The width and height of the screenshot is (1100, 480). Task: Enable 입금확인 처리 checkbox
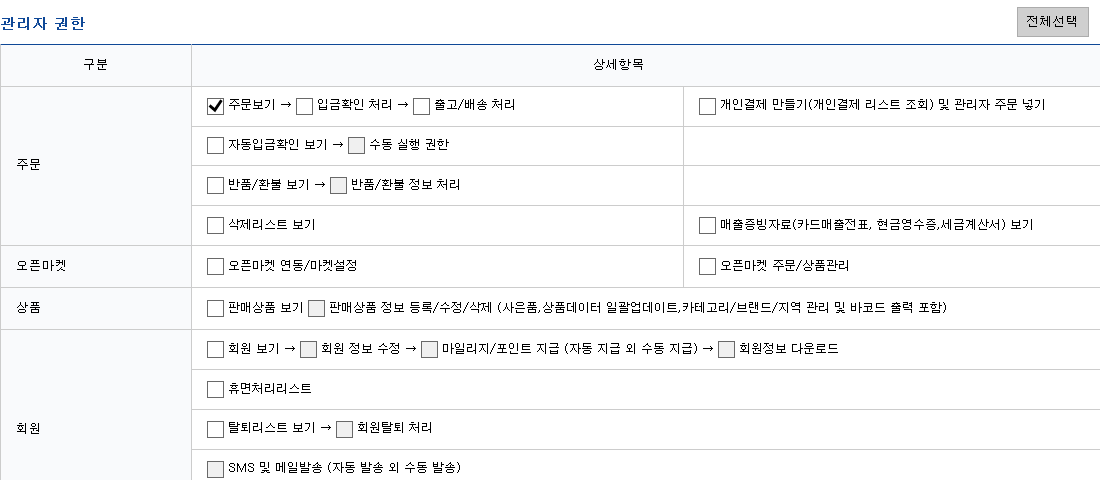pos(305,106)
